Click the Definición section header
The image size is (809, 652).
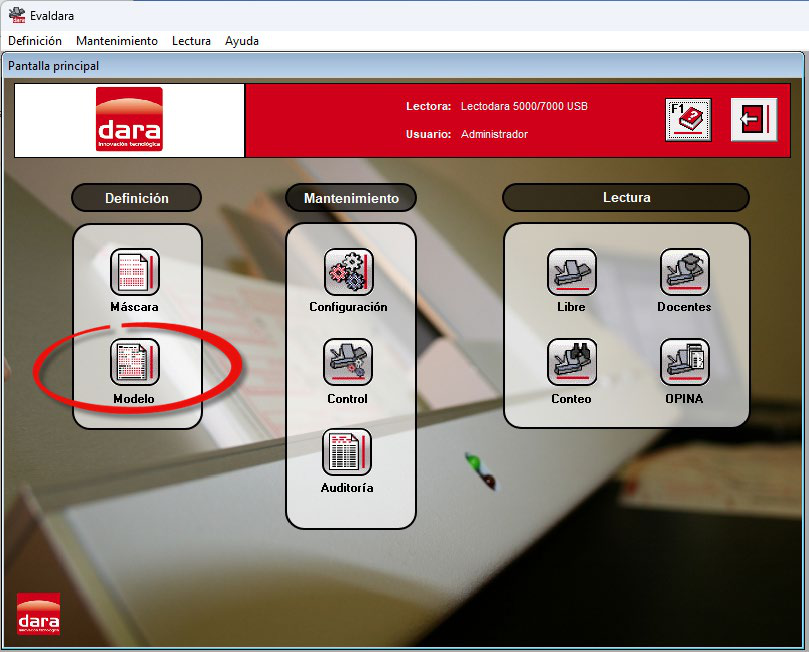137,198
